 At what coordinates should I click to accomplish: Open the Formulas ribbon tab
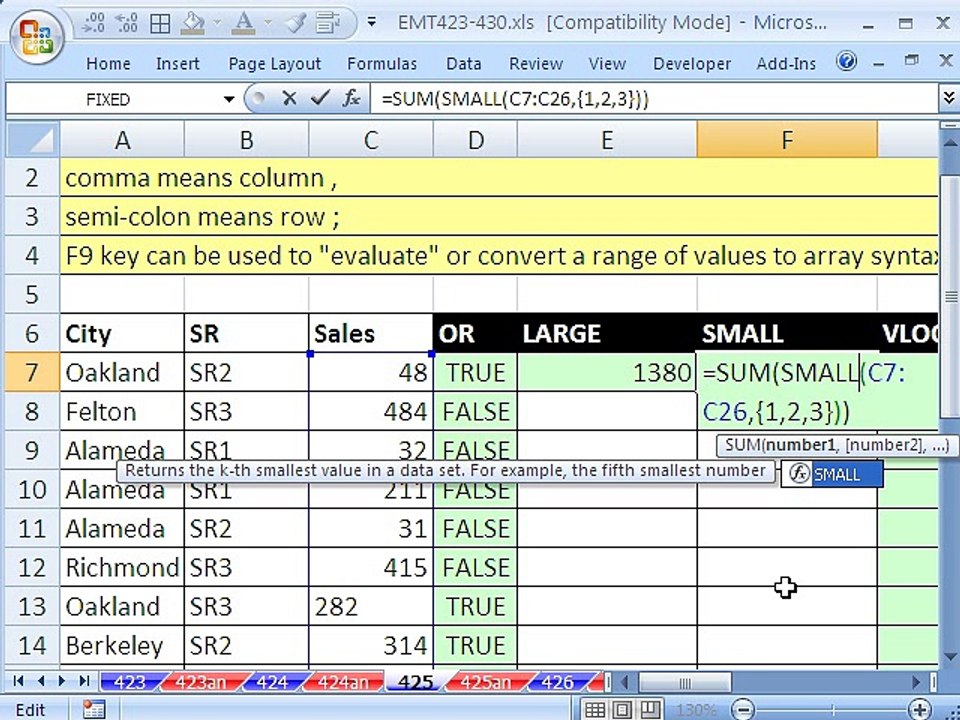tap(382, 64)
